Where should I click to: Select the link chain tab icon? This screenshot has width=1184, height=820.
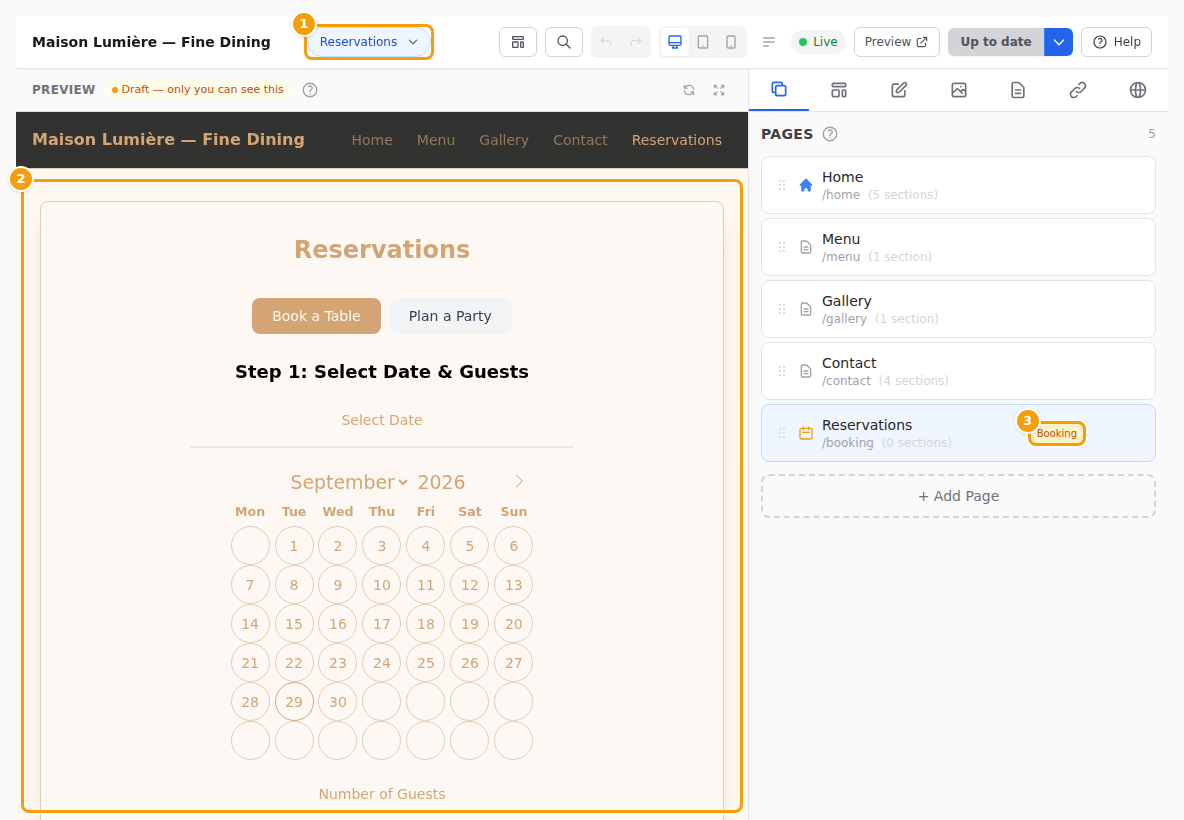(x=1078, y=91)
